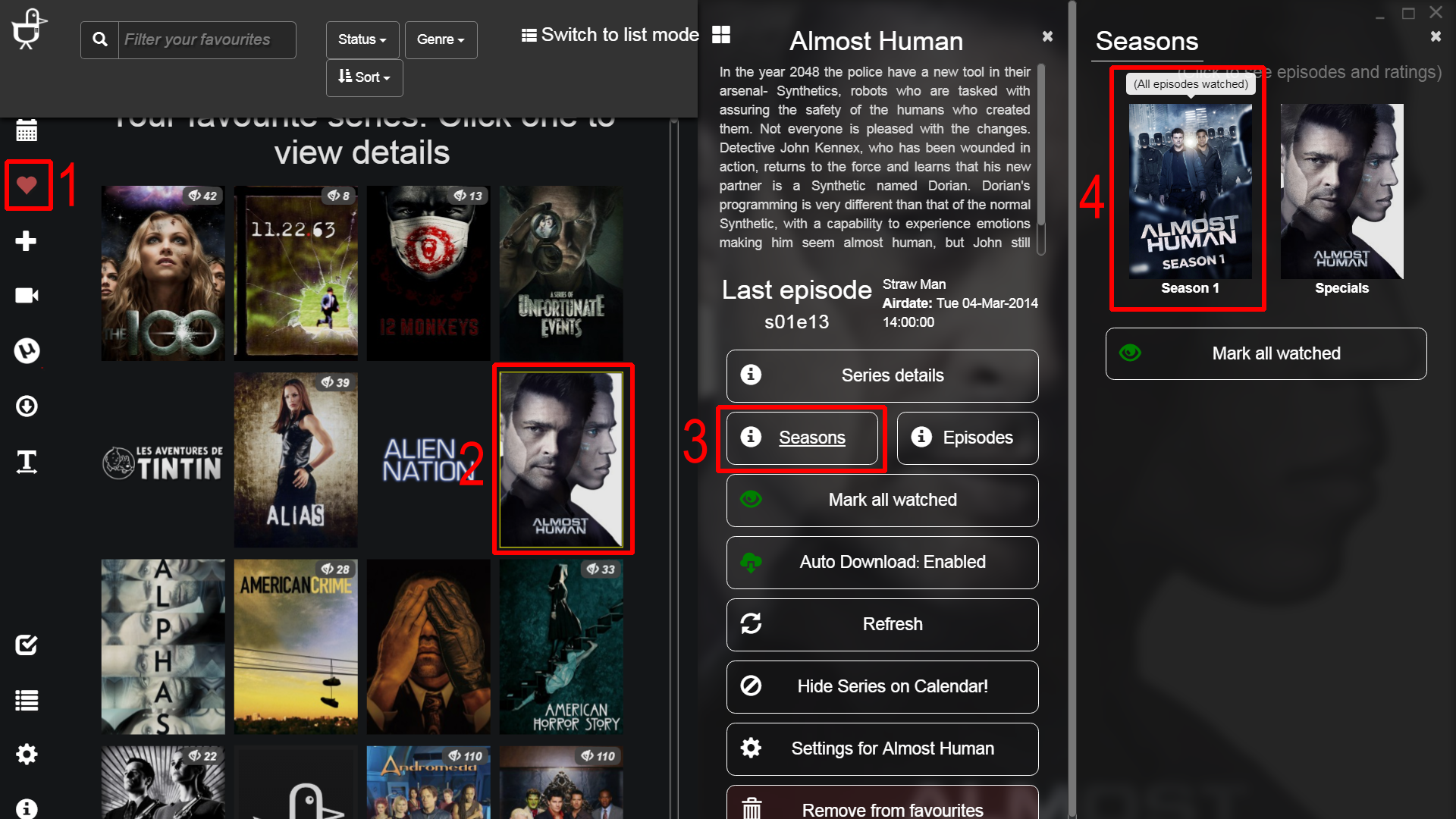Click the Filter your favourites field
This screenshot has height=819, width=1456.
coord(207,39)
